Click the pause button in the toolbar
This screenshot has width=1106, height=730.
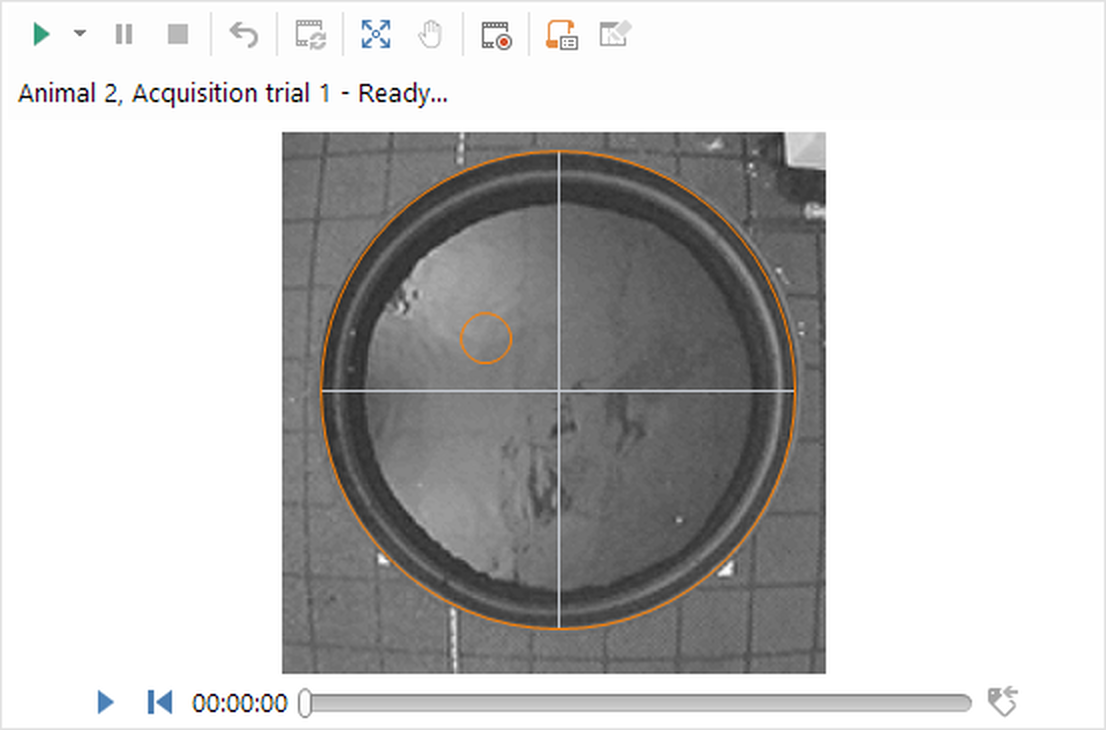tap(124, 35)
